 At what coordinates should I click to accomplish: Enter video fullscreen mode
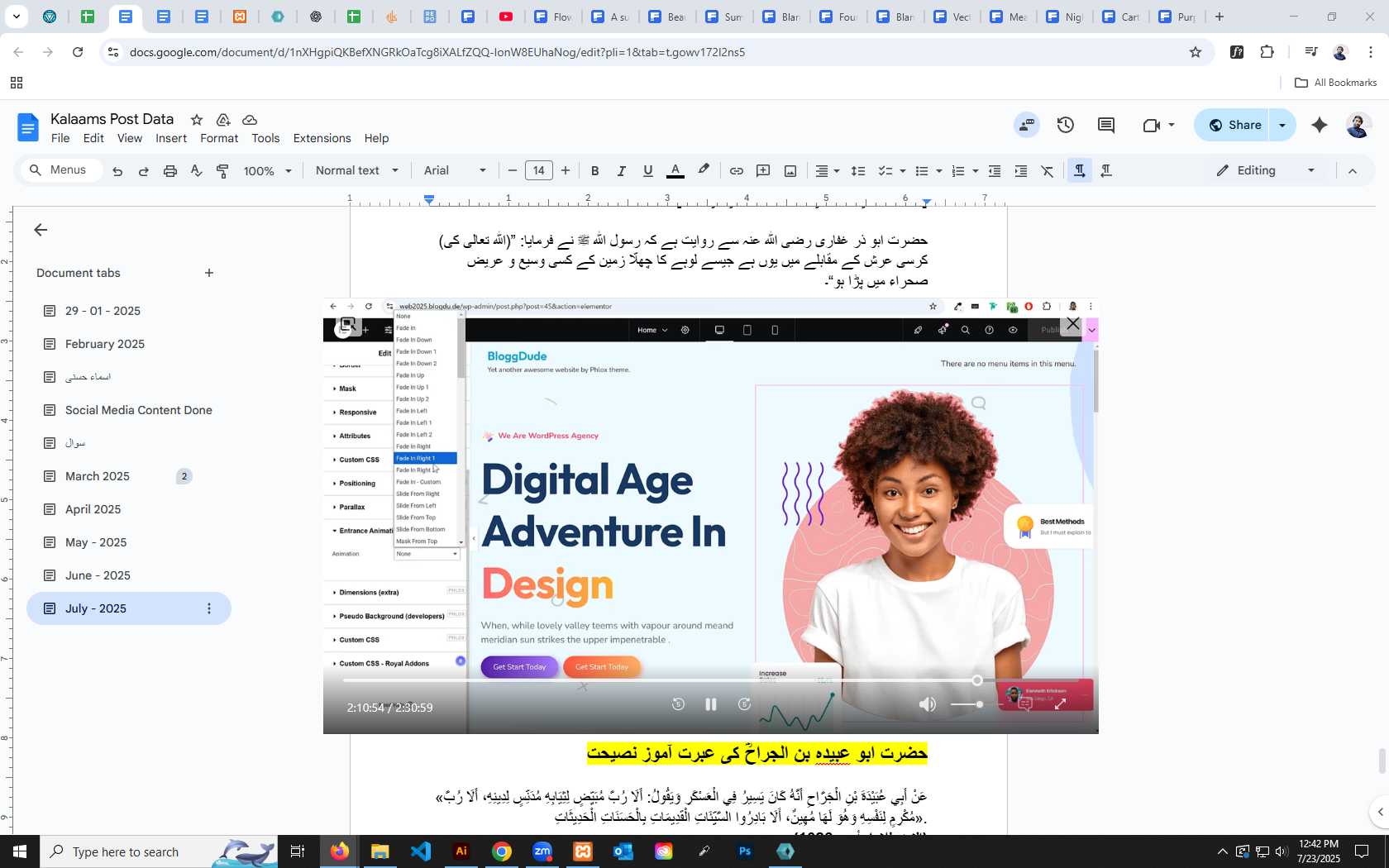(1061, 704)
